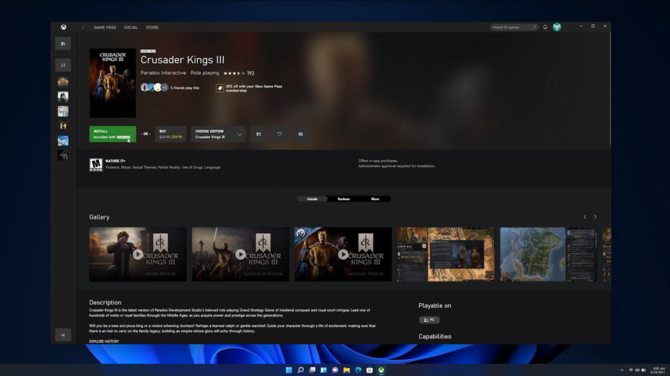Open the gallery screenshot with two characters talking
The height and width of the screenshot is (376, 670).
point(446,254)
